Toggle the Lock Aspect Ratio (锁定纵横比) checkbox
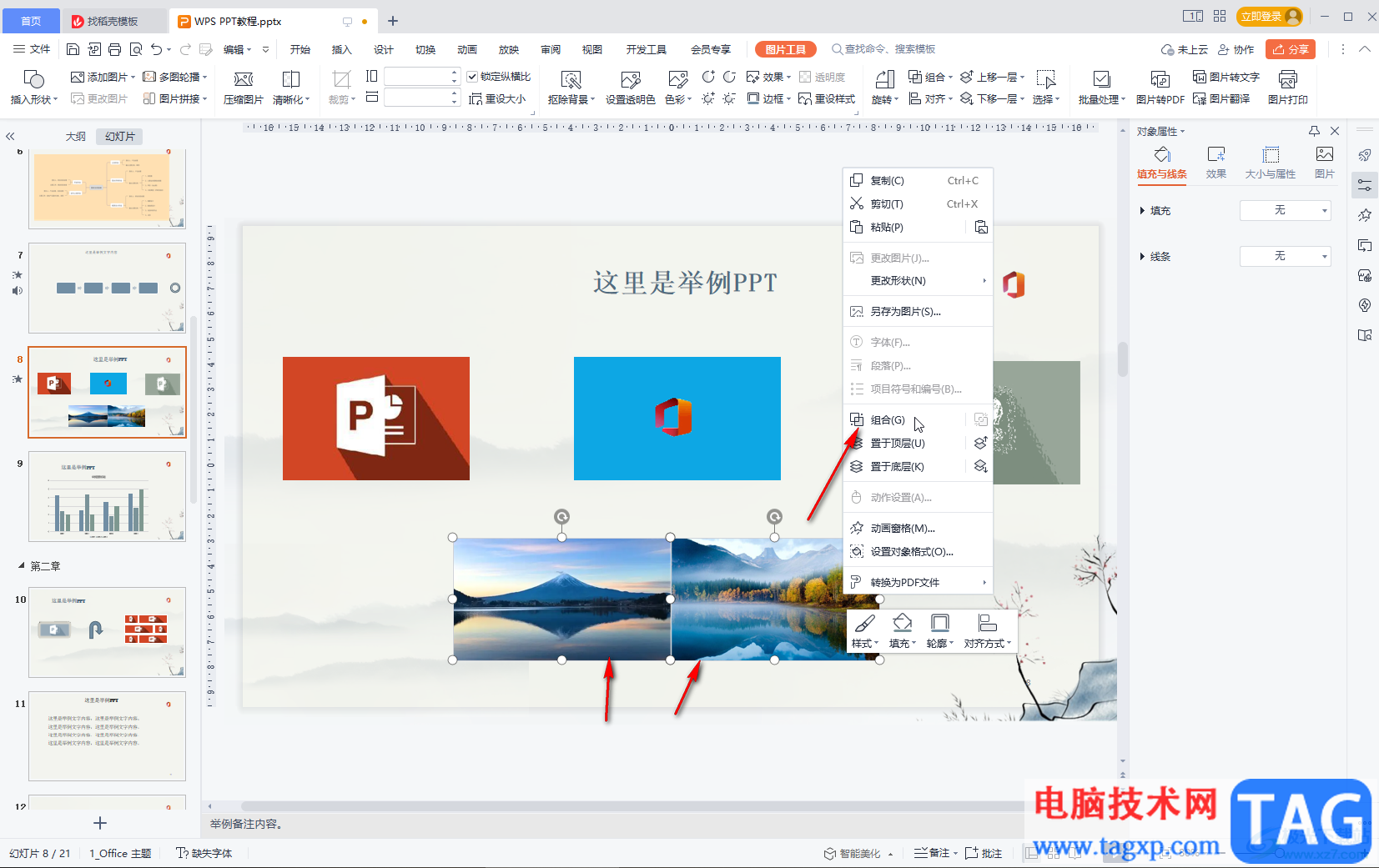This screenshot has height=868, width=1379. tap(472, 77)
